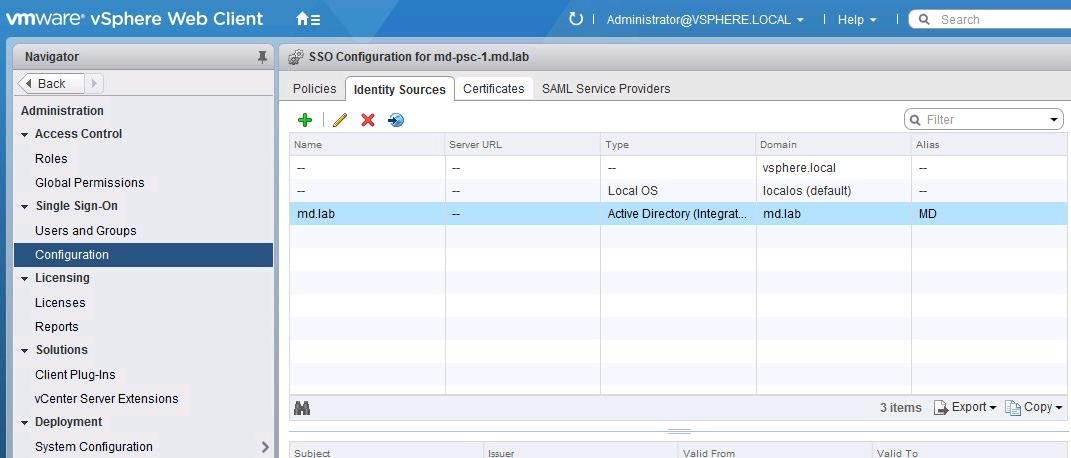
Task: Pin the Navigator panel with pushpin icon
Action: [262, 57]
